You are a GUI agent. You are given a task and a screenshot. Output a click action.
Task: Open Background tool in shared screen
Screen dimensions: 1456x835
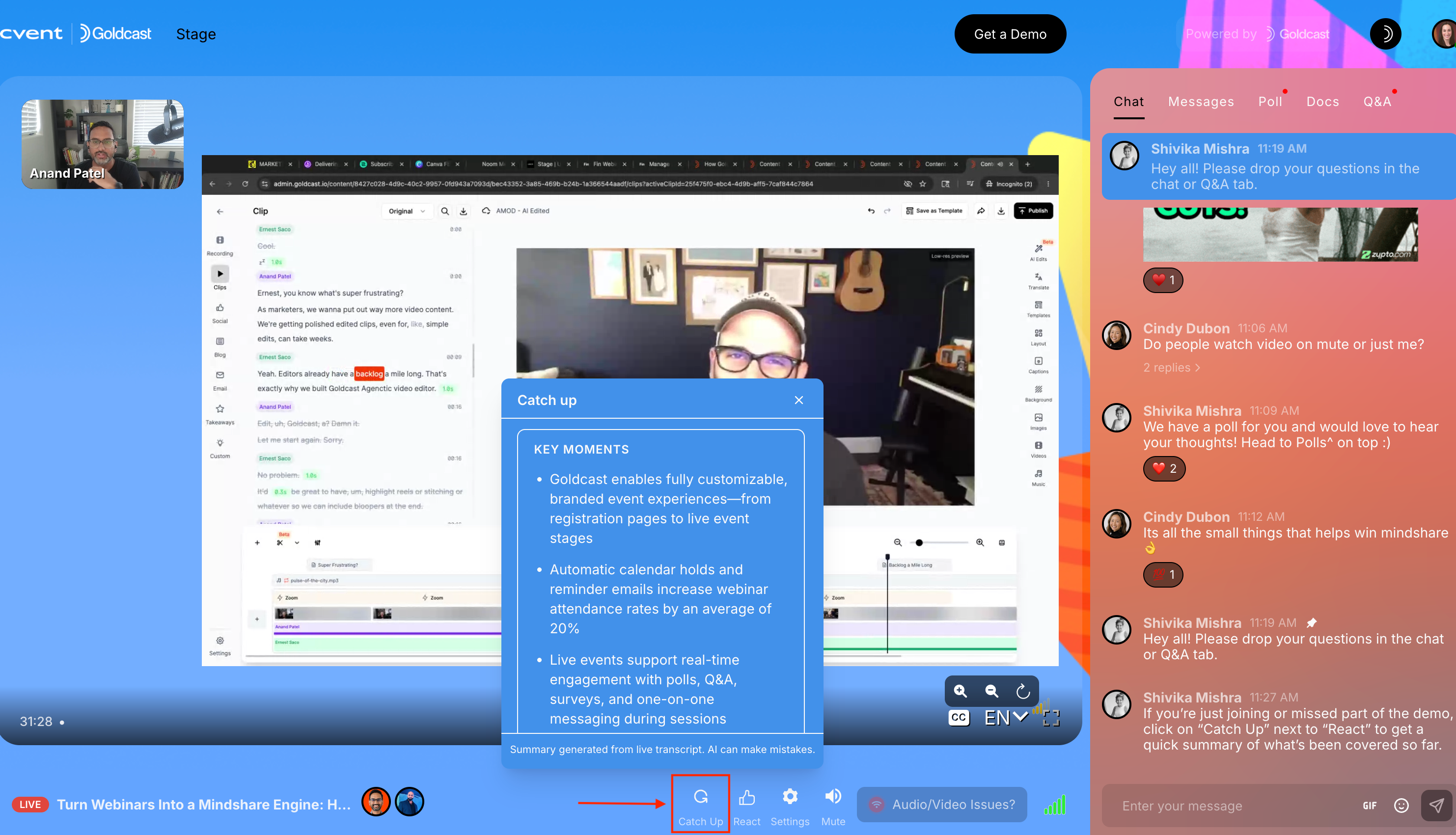click(1039, 393)
